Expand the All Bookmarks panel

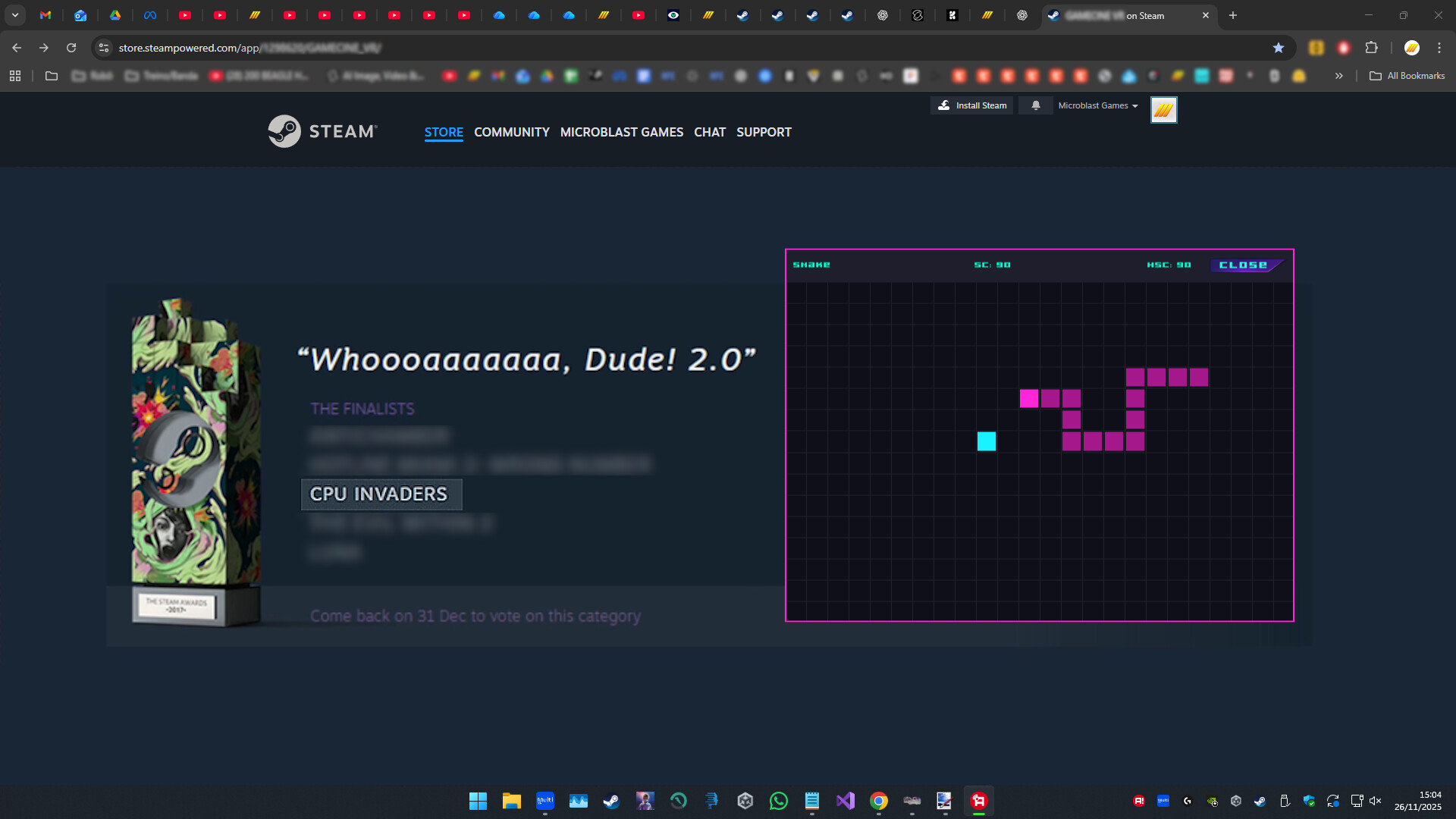tap(1407, 76)
